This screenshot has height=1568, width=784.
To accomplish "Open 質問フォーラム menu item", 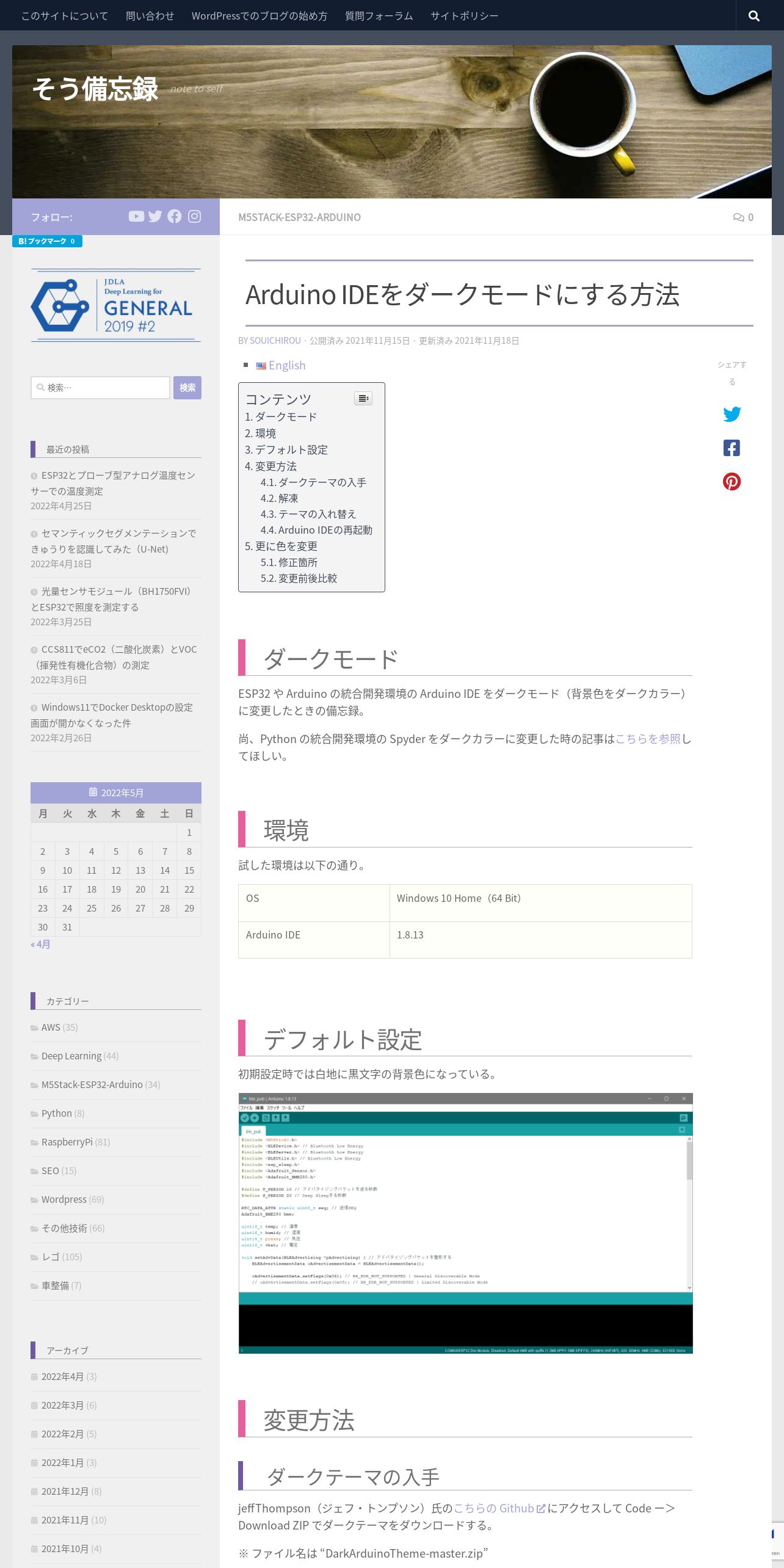I will (379, 16).
